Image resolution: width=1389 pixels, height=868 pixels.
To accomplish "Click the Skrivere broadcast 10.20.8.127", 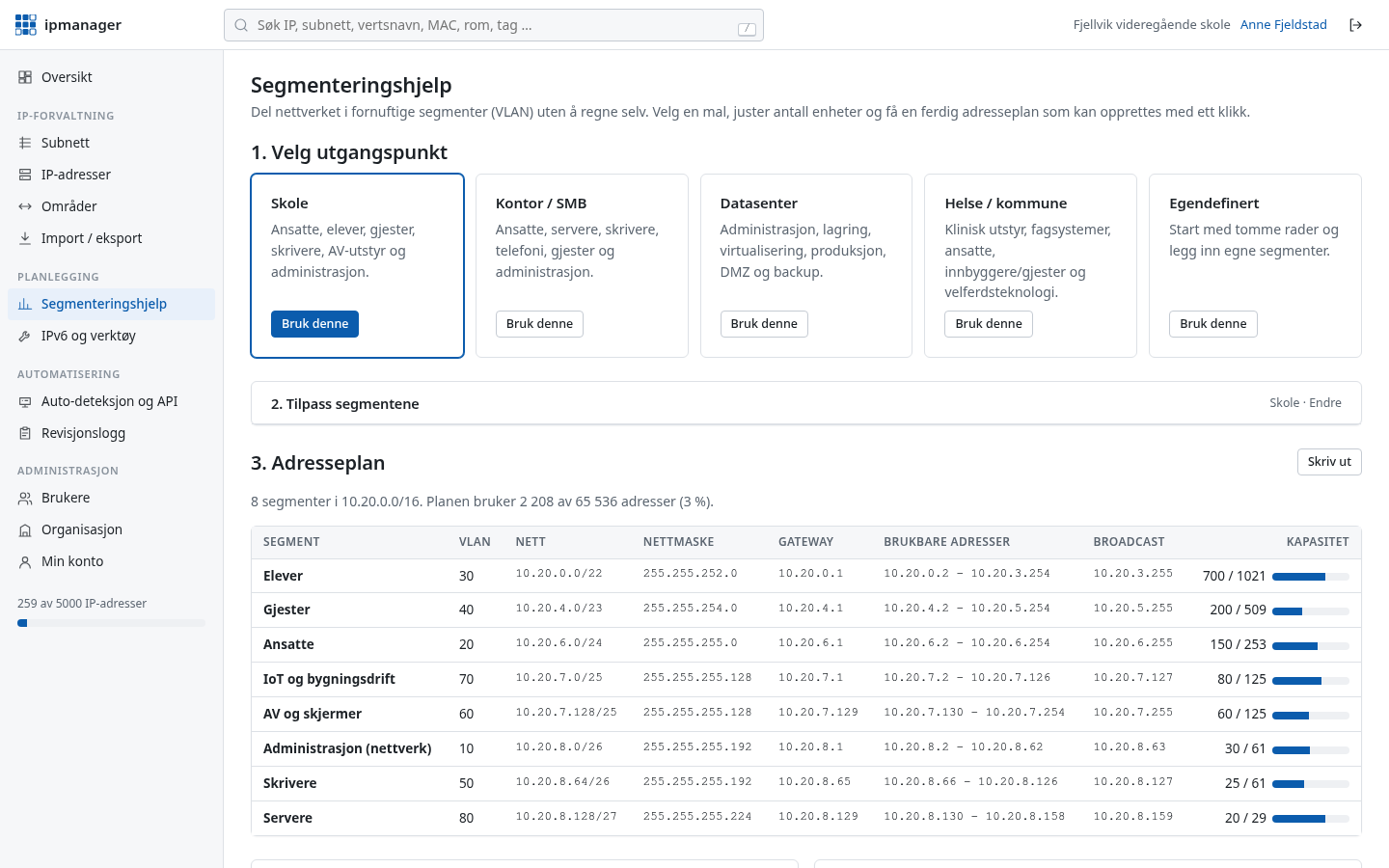I will tap(1133, 782).
